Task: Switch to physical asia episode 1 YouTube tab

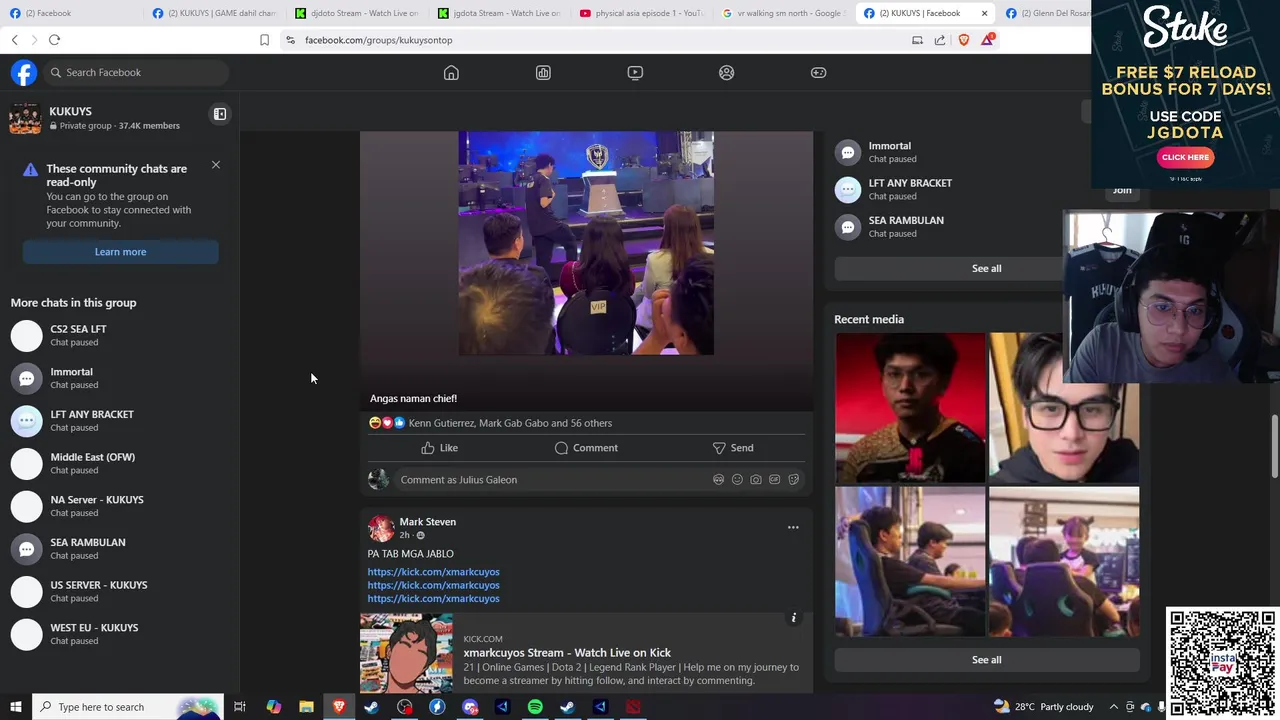Action: tap(642, 13)
